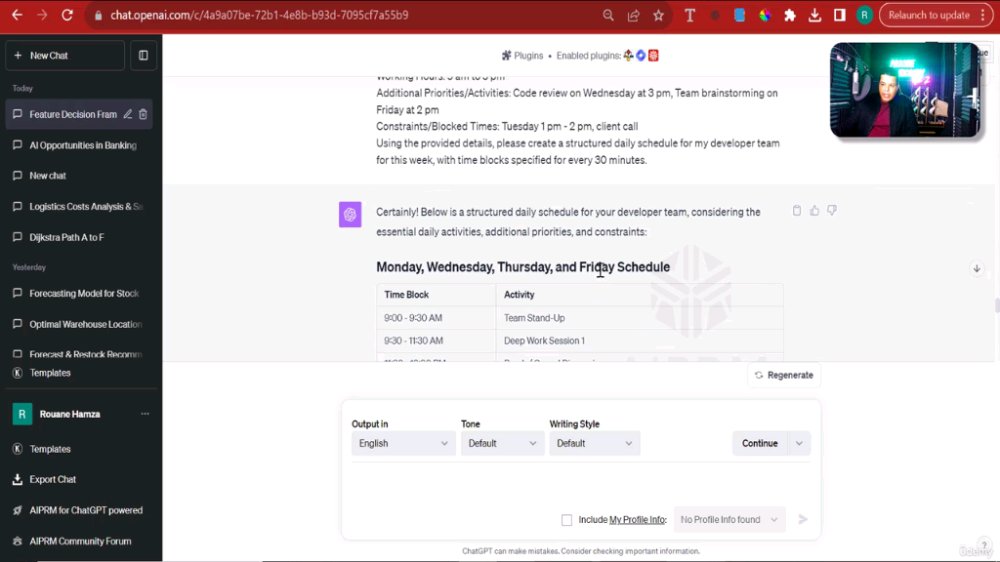Open the Tone dropdown

click(502, 443)
